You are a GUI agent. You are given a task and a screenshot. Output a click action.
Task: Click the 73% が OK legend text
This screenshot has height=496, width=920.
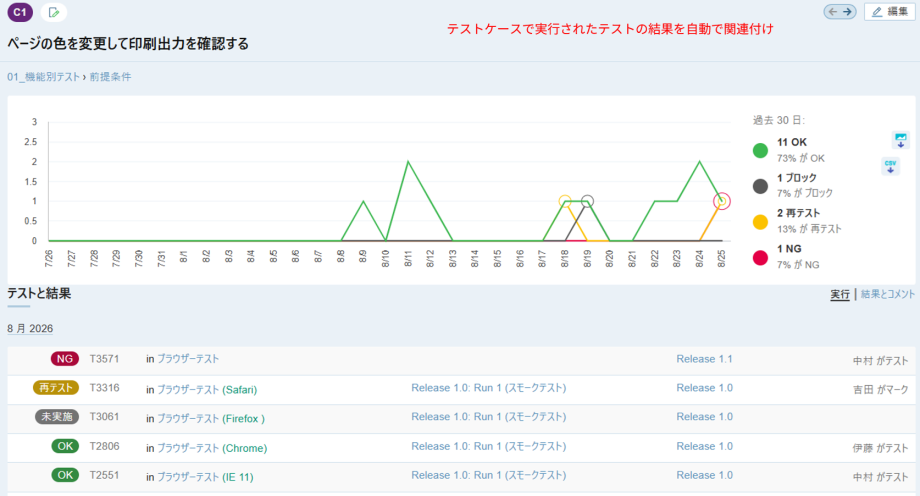coord(800,158)
